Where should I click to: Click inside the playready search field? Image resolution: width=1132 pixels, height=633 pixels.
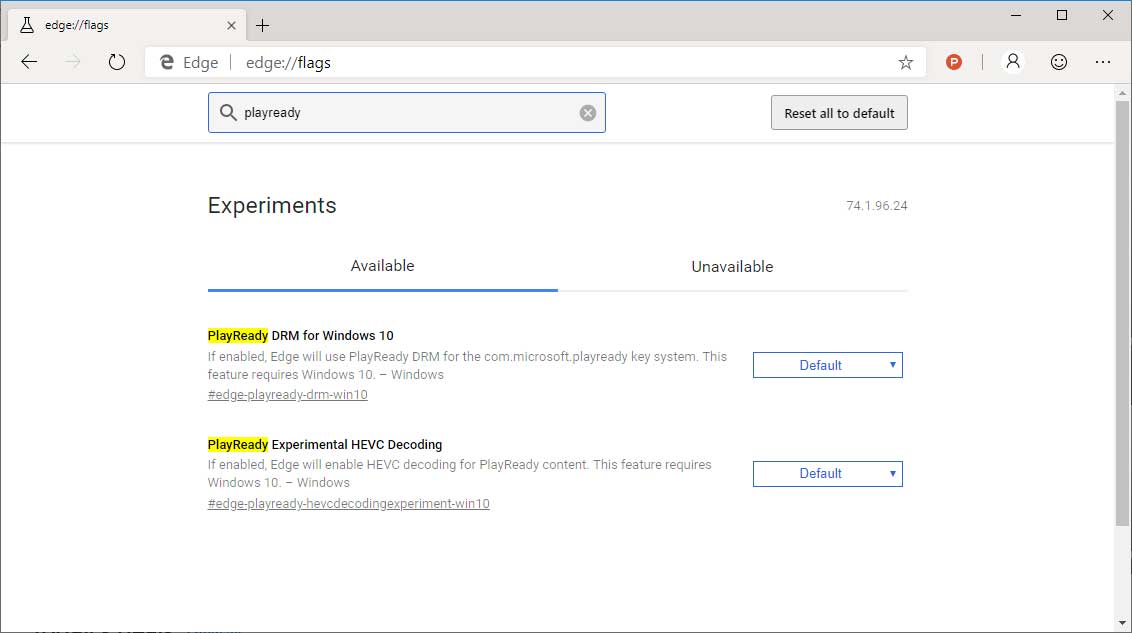[400, 112]
